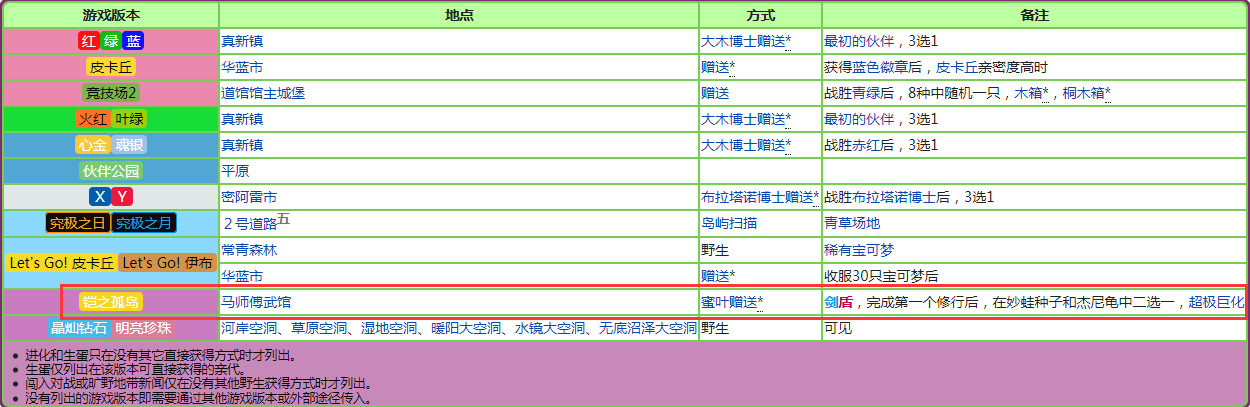1250x407 pixels.
Task: Follow the 剑盾 link in notes
Action: coord(838,301)
